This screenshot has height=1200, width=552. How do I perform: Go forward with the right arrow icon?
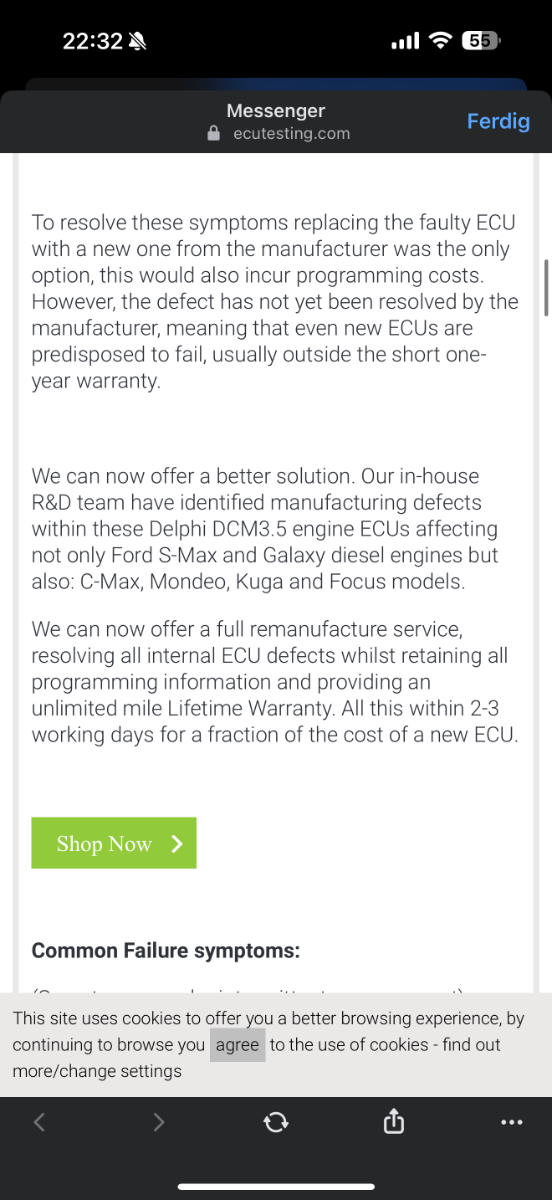point(158,1123)
